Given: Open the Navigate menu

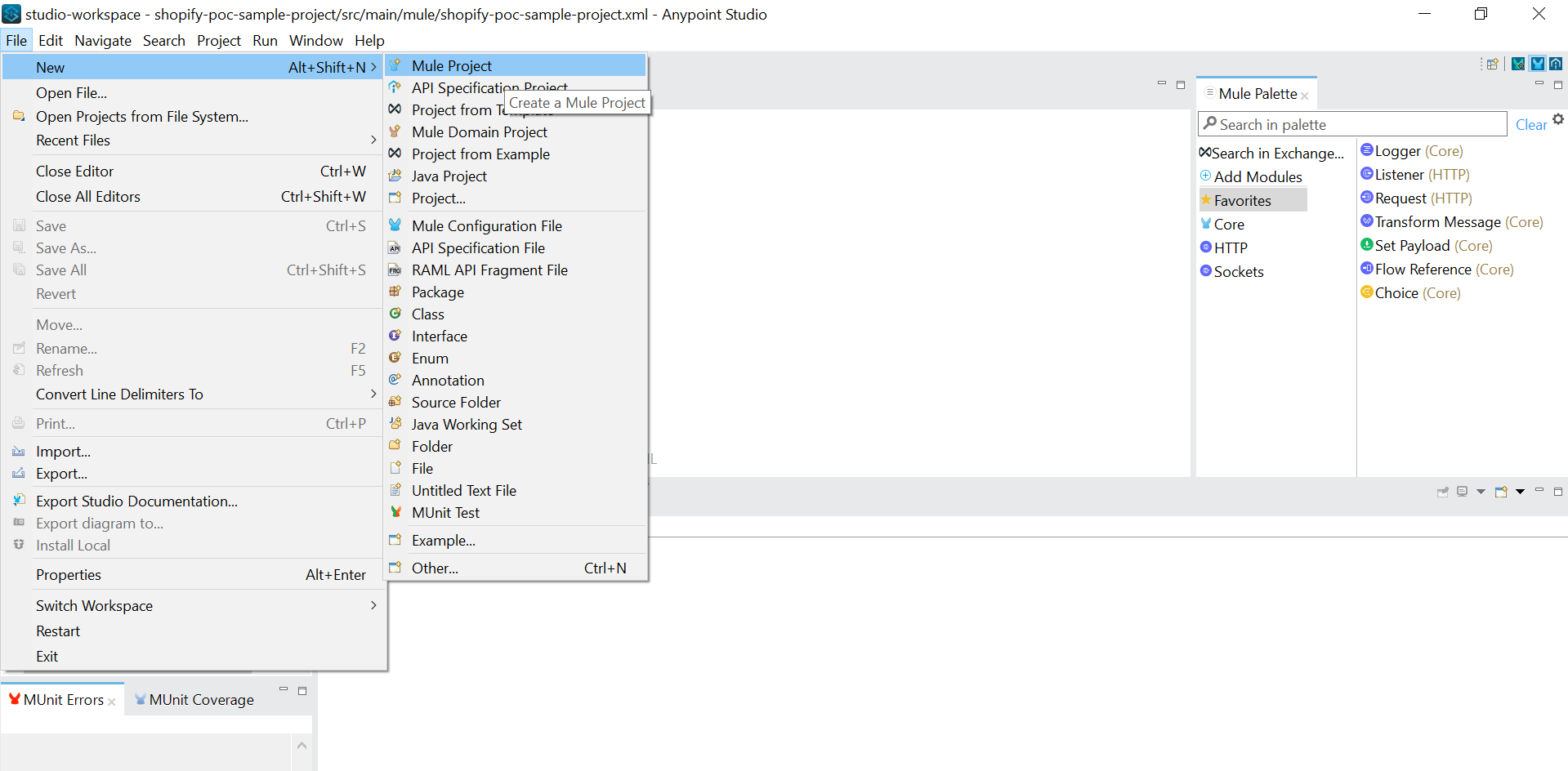Looking at the screenshot, I should click(103, 40).
